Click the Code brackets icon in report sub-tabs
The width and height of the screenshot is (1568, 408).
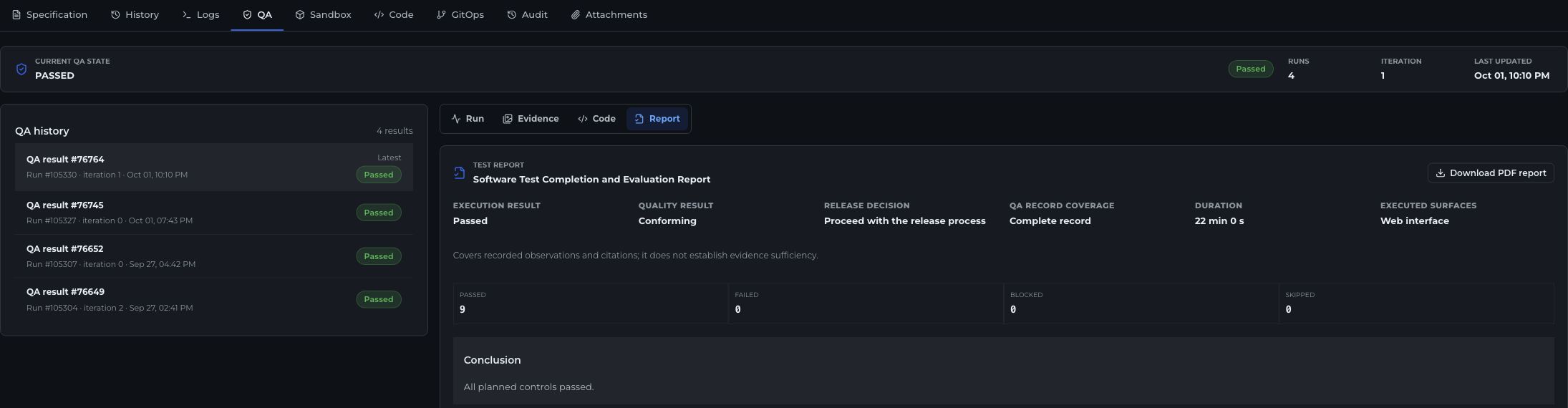point(583,119)
